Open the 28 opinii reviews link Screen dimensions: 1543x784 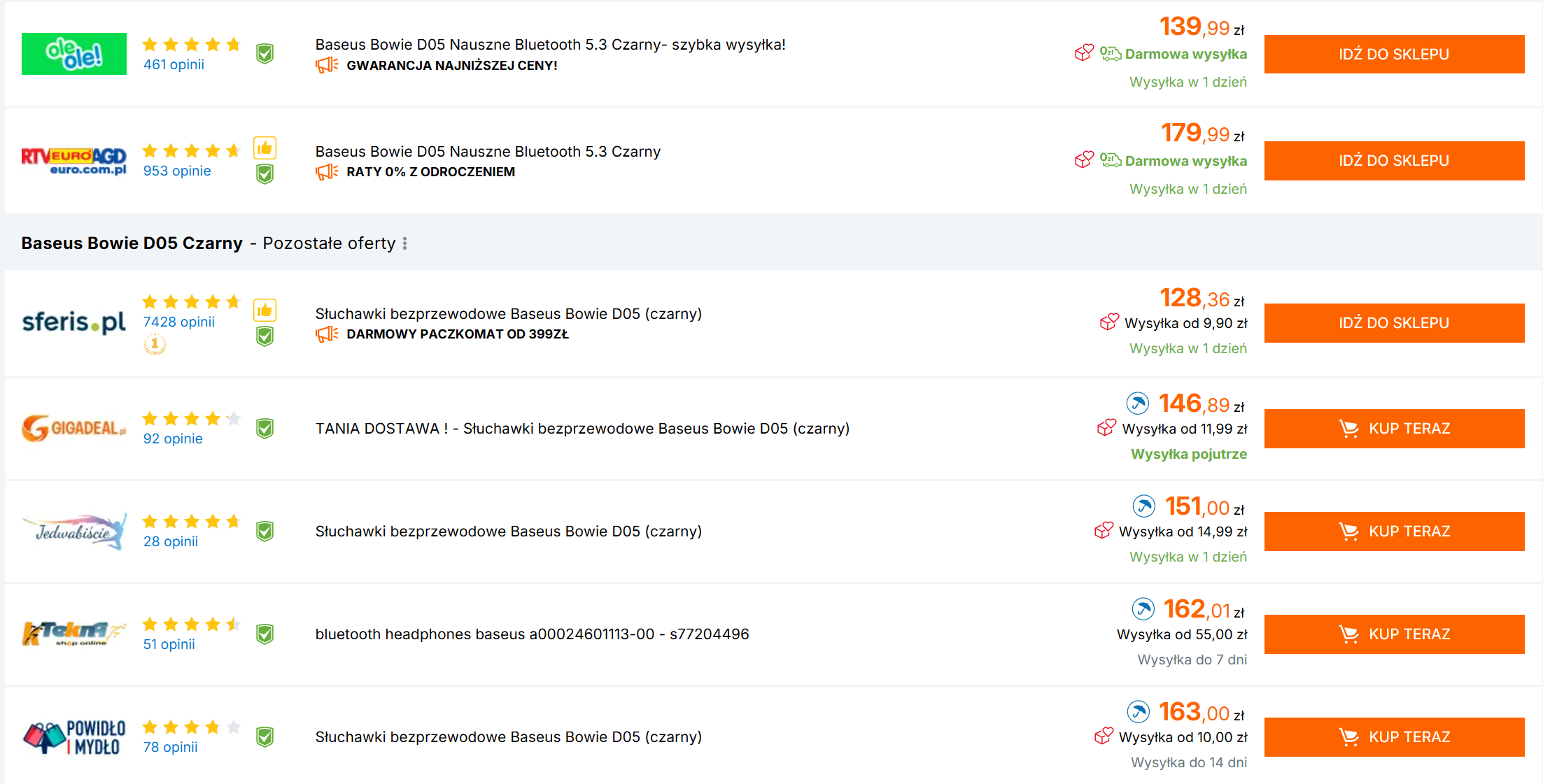tap(171, 541)
